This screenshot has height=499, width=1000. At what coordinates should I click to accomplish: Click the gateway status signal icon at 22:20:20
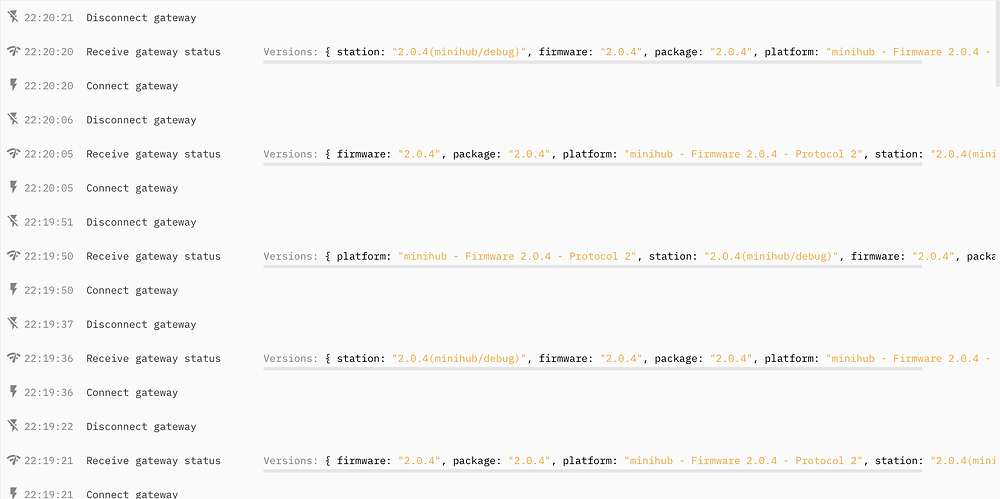(x=13, y=52)
